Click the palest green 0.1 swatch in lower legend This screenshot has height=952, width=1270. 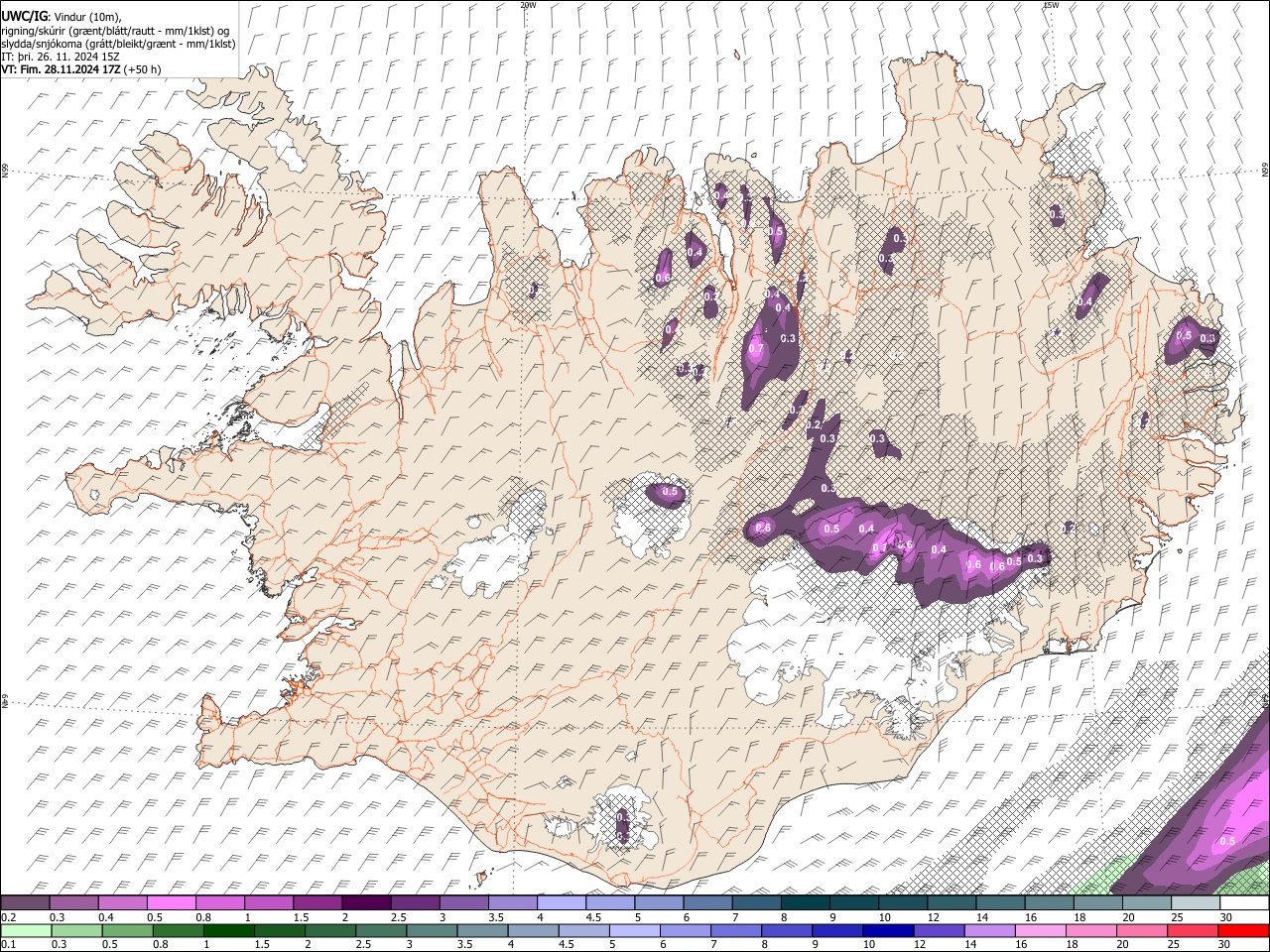(26, 930)
